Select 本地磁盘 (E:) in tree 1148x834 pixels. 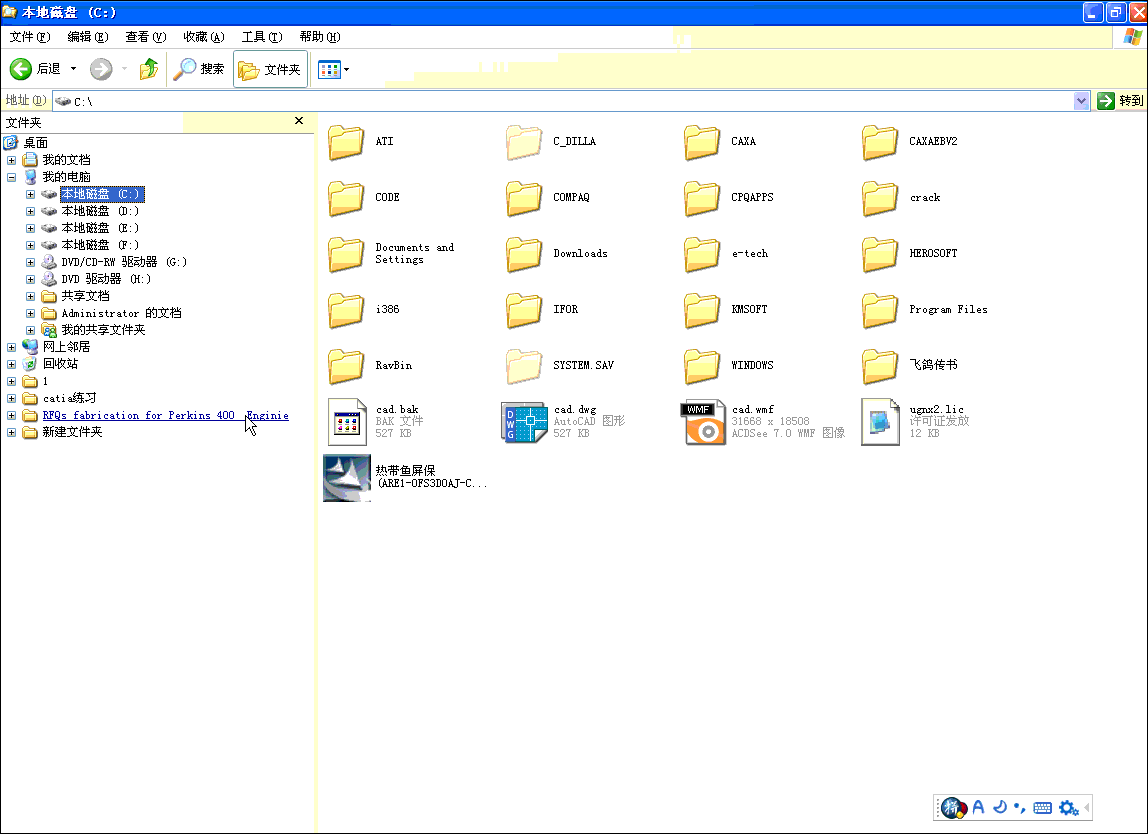click(100, 228)
